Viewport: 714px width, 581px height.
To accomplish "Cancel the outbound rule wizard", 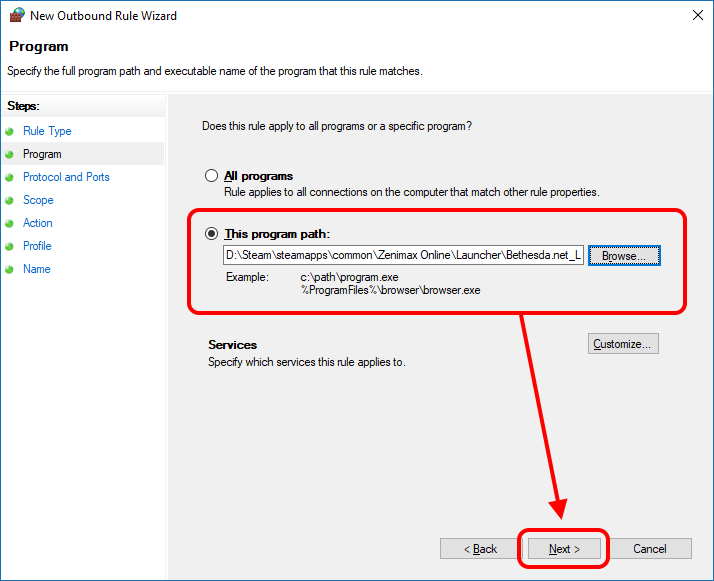I will (650, 549).
